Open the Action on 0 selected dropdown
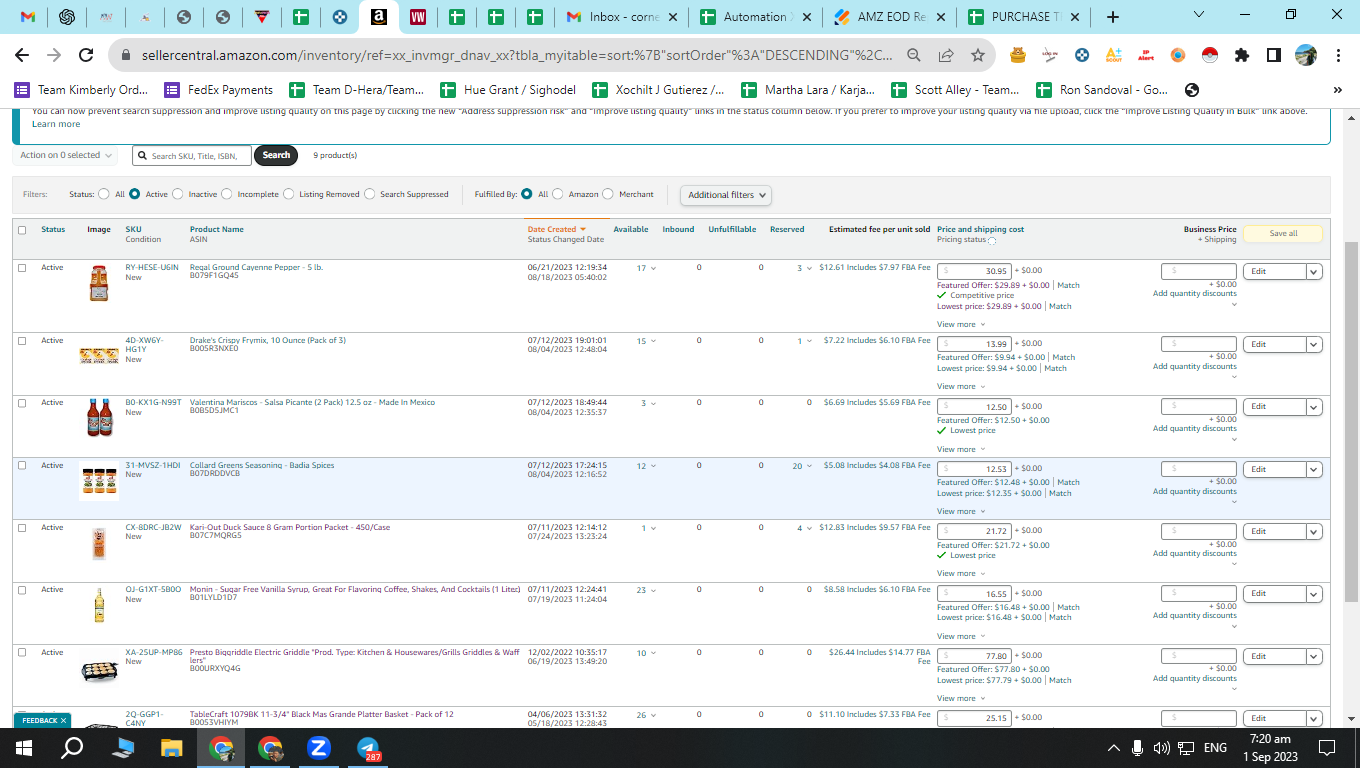 click(x=66, y=155)
